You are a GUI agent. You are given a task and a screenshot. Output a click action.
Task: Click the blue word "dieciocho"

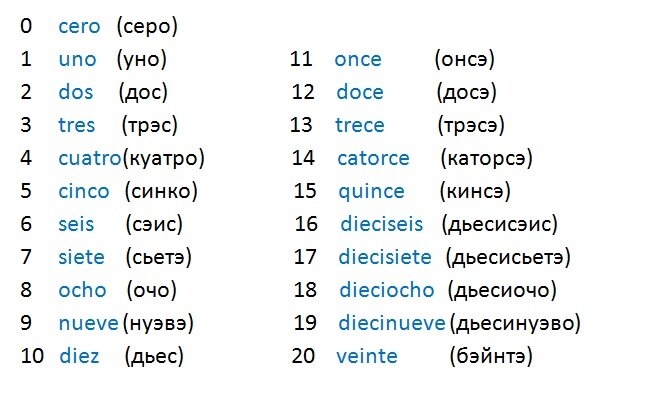coord(386,290)
